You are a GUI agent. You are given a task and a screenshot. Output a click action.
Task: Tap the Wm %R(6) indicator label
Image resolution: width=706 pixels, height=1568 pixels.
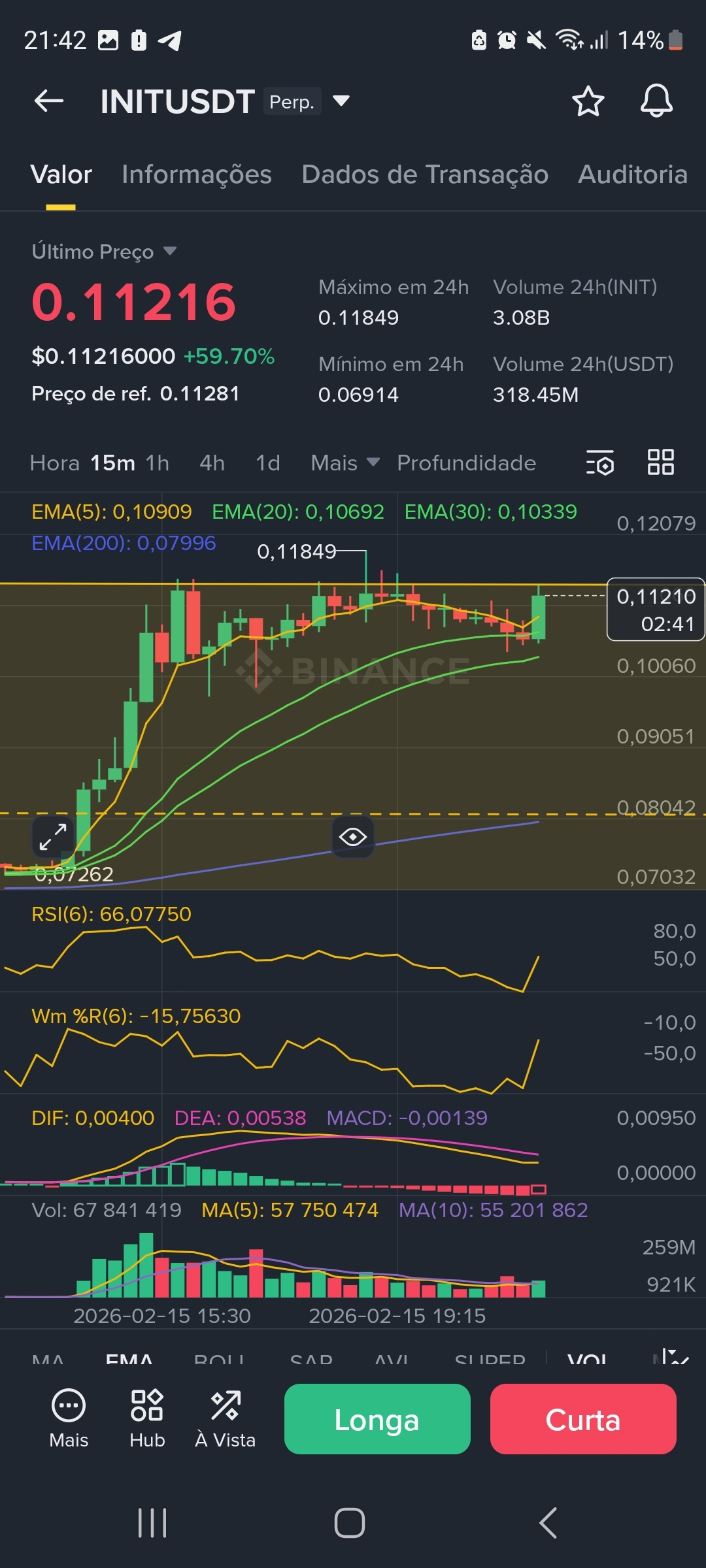pos(136,1016)
